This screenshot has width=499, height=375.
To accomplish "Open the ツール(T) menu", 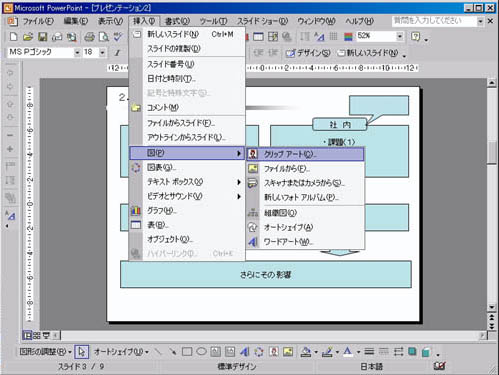I will click(x=213, y=21).
